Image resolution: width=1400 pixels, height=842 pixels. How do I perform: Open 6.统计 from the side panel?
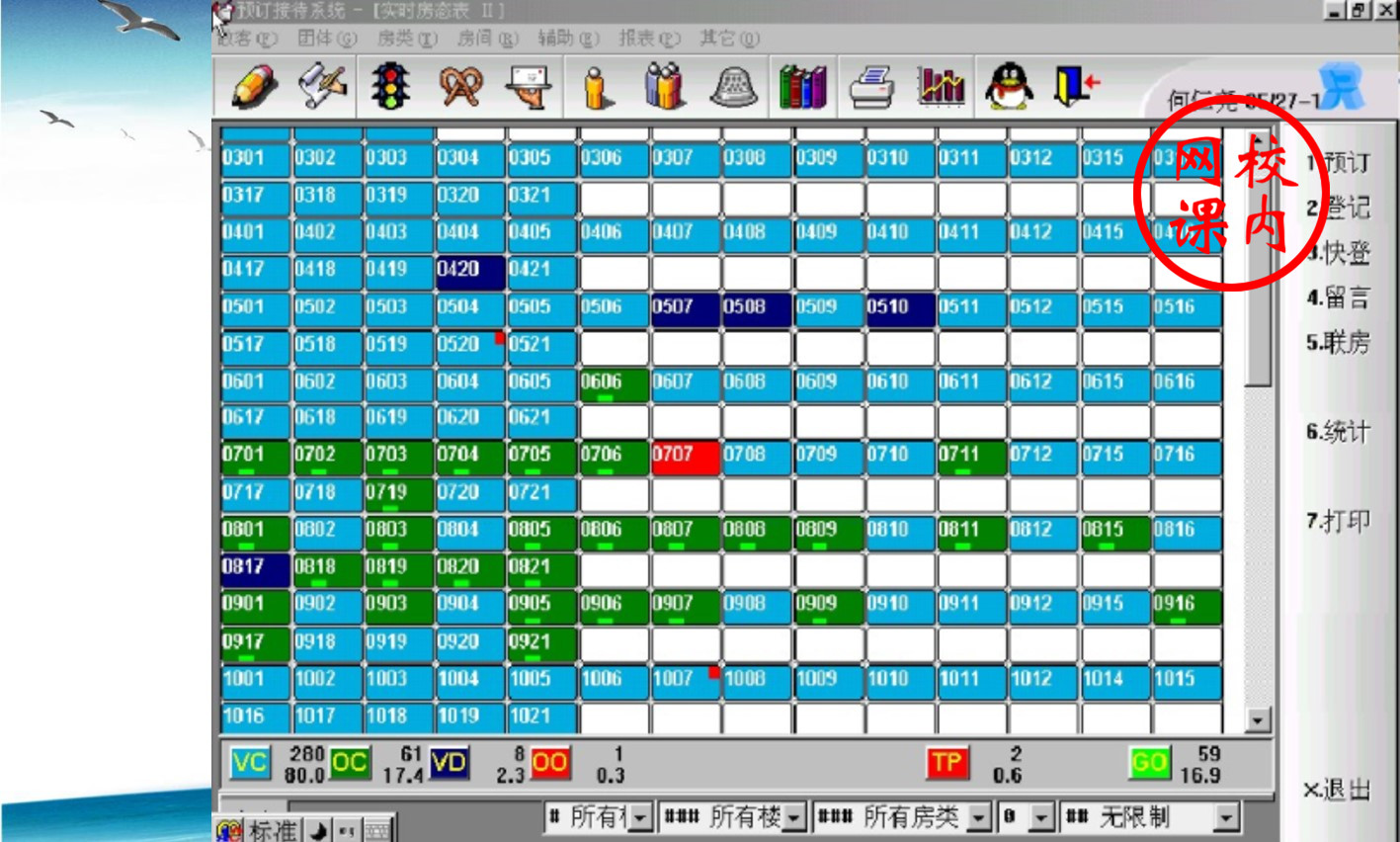tap(1338, 432)
